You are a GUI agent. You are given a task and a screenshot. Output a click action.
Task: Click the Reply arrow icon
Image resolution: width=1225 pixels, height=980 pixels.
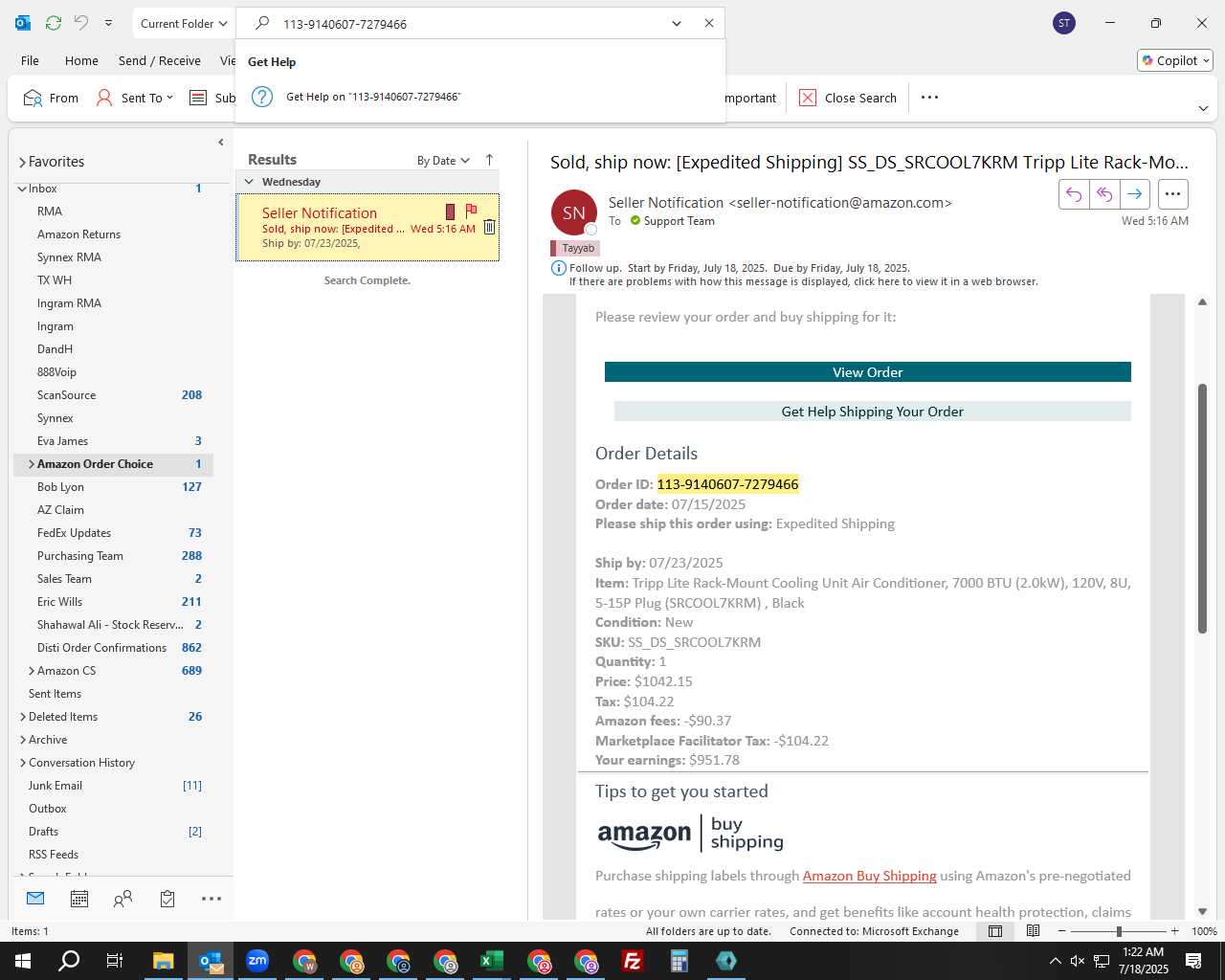click(x=1074, y=194)
